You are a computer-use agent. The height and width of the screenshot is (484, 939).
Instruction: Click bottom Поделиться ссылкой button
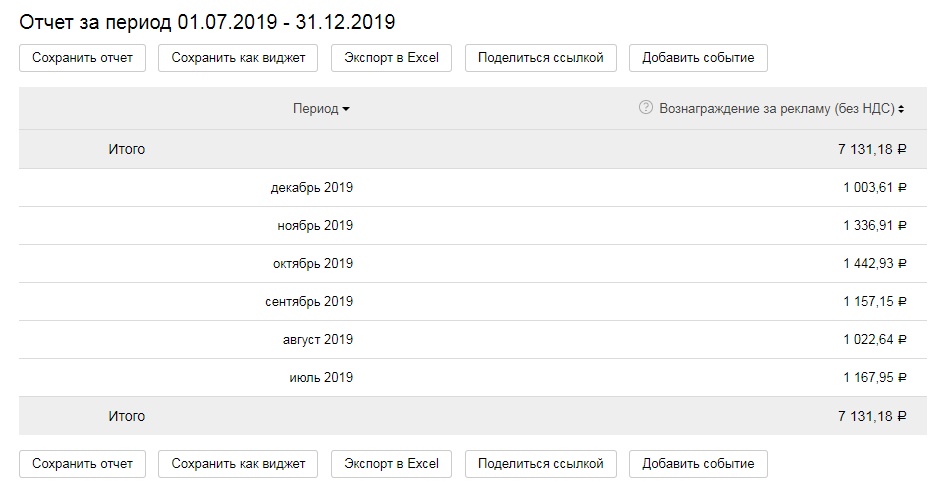[x=540, y=464]
